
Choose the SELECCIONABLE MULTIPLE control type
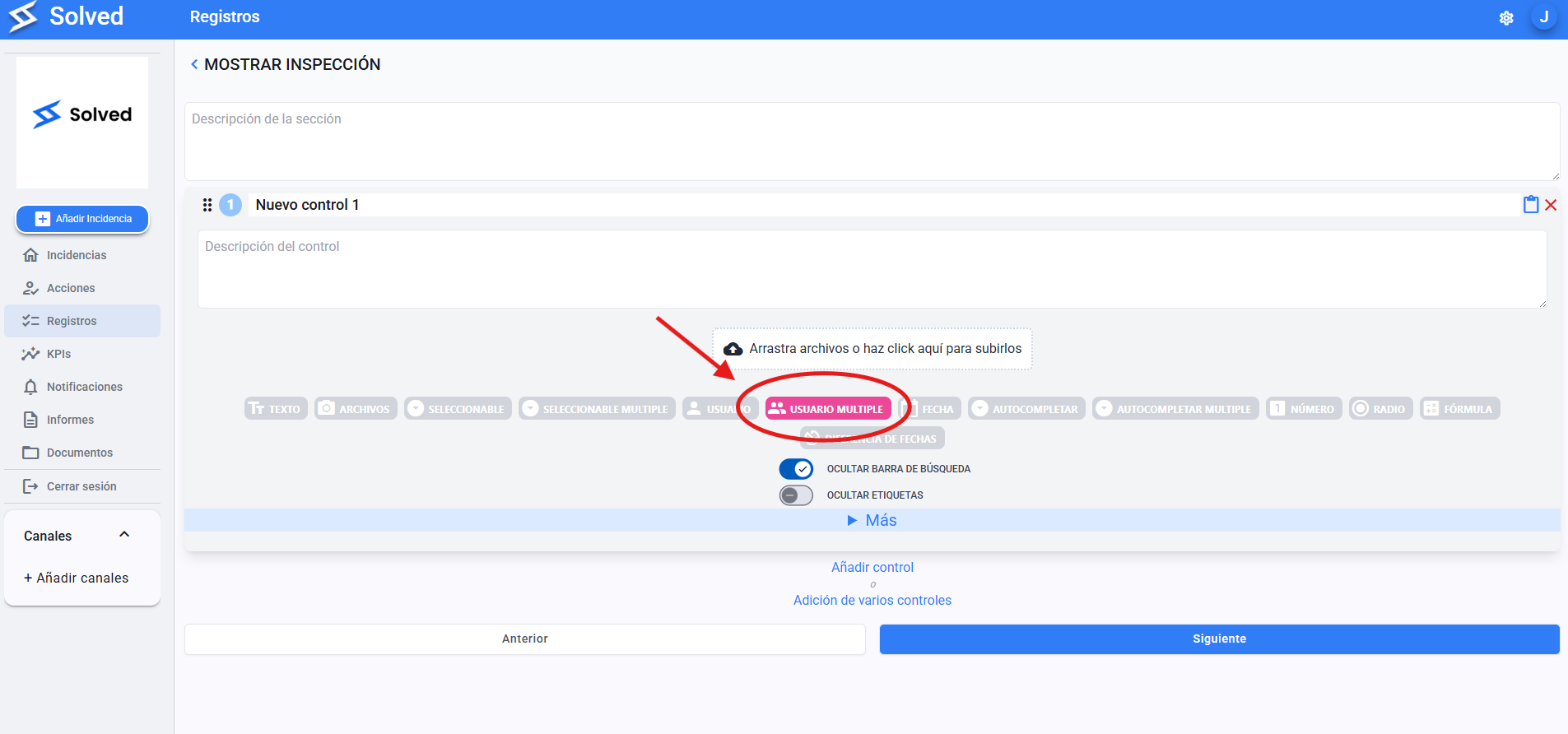pyautogui.click(x=597, y=409)
